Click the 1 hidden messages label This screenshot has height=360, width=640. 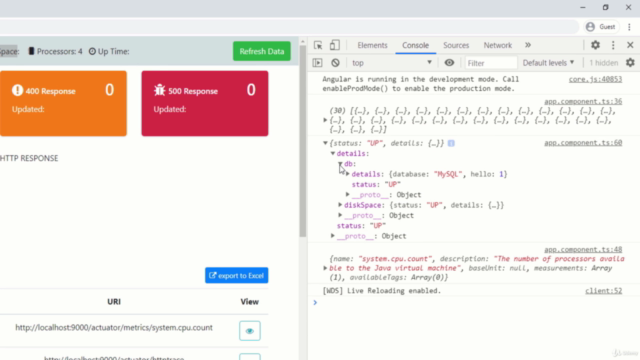[x=603, y=63]
